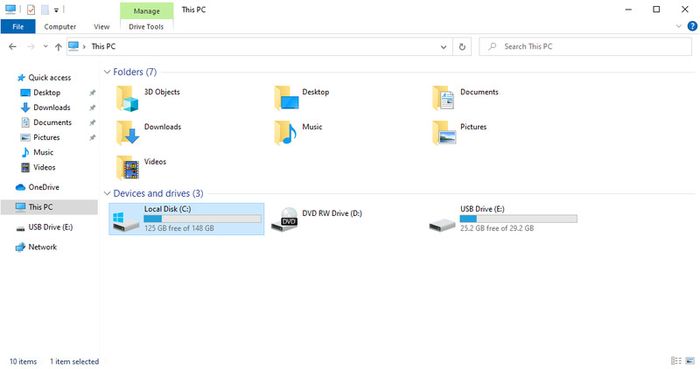Image resolution: width=700 pixels, height=369 pixels.
Task: Select the Videos folder icon in Folders
Action: (128, 168)
